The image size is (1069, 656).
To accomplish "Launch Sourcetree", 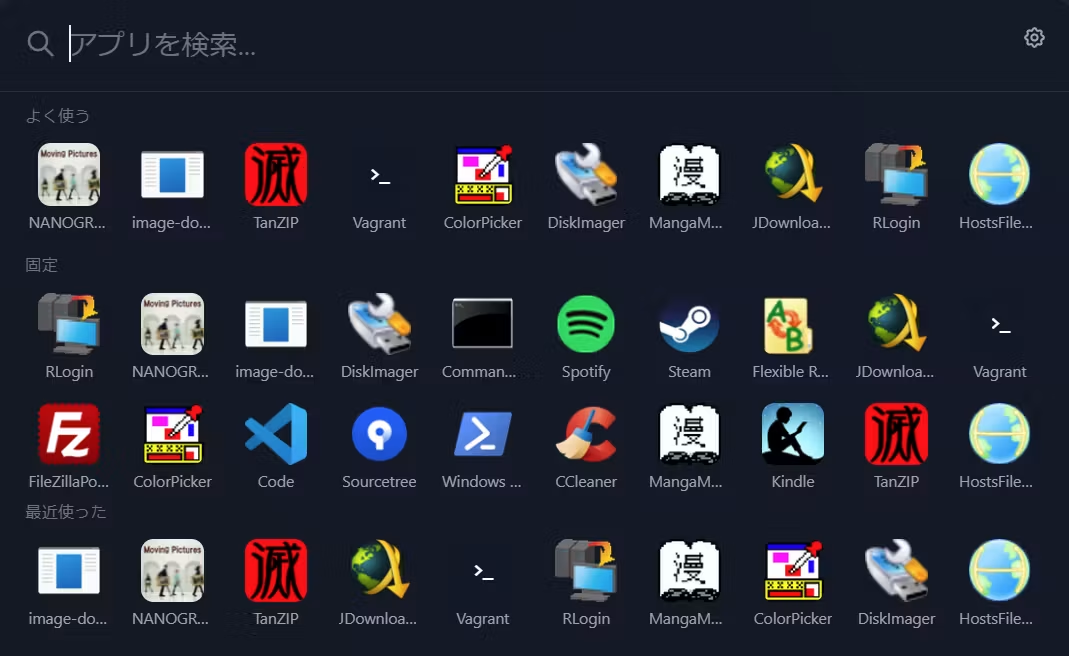I will tap(379, 446).
